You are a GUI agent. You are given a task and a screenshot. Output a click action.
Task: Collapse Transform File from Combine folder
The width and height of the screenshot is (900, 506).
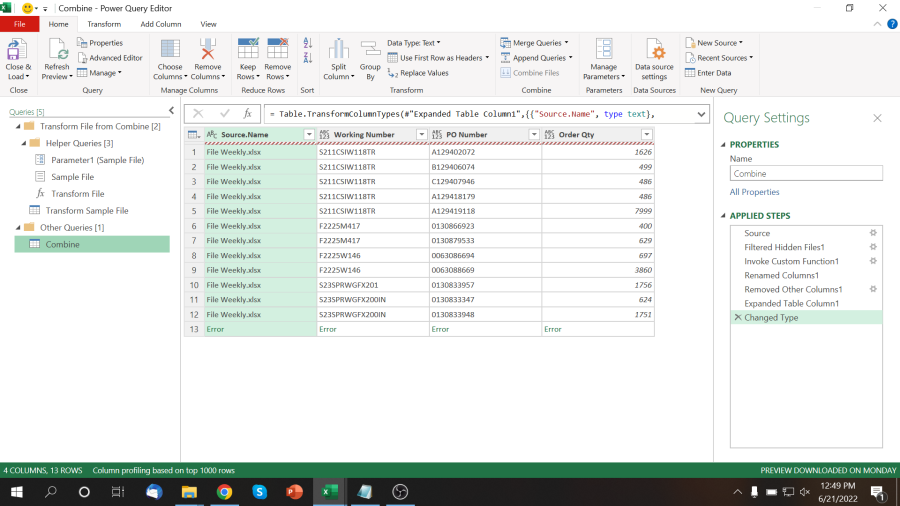[x=18, y=126]
